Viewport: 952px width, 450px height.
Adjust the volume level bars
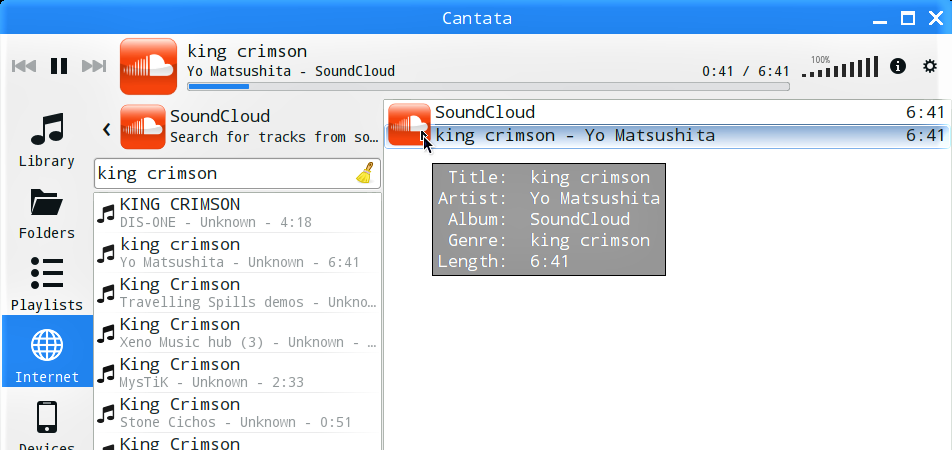point(840,67)
